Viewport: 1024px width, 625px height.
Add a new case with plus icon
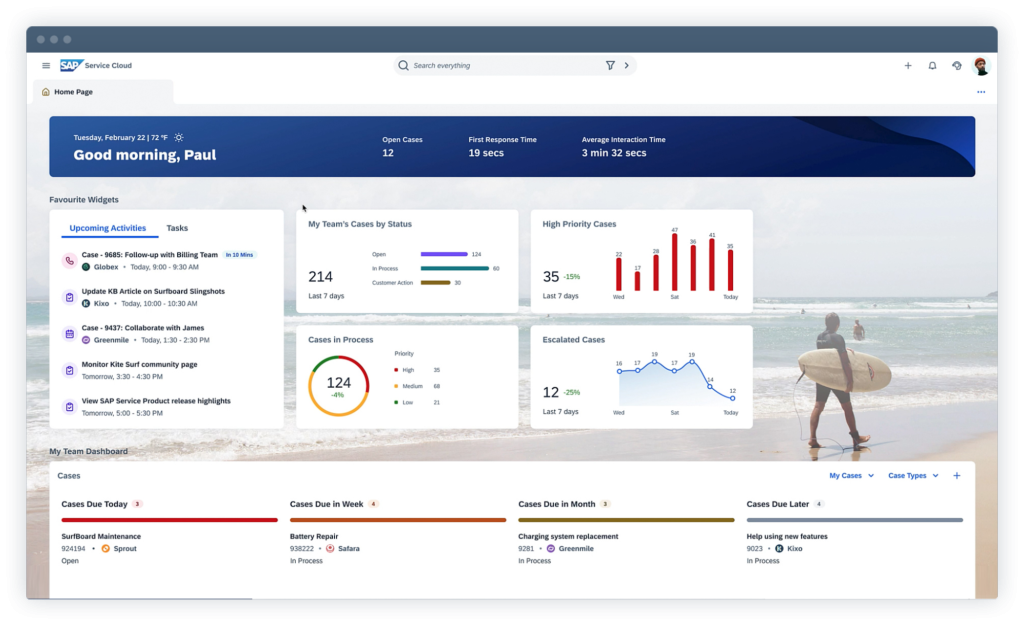(956, 476)
